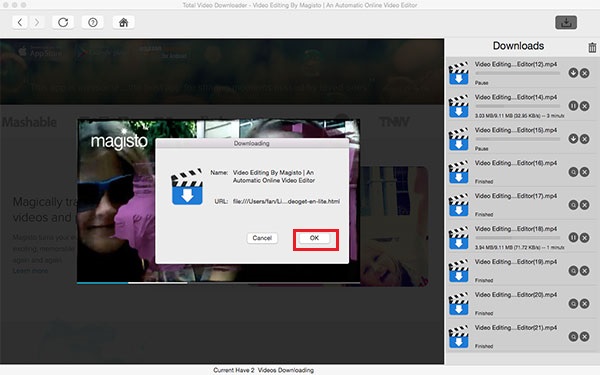Click the 'Current Have 2 Videos Downloading' status
This screenshot has width=600, height=375.
click(264, 370)
